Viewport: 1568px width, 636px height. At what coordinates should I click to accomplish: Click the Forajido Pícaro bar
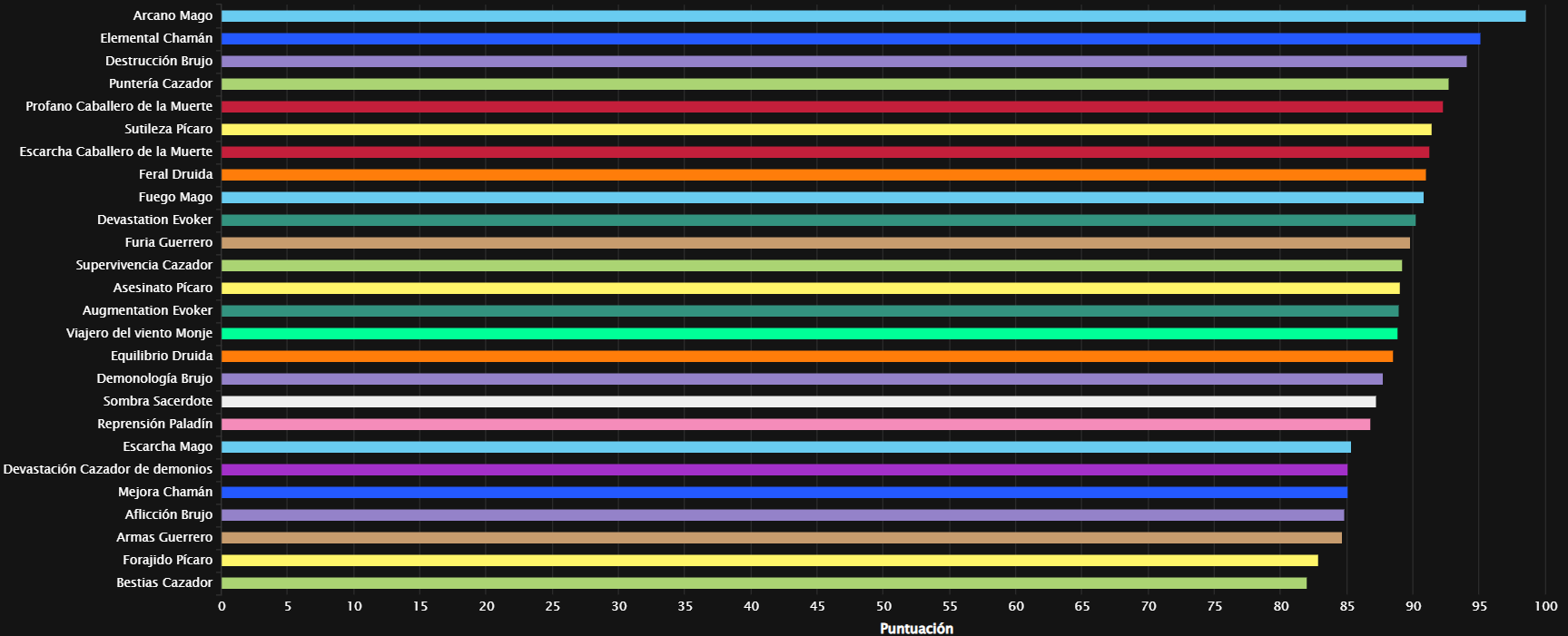770,561
